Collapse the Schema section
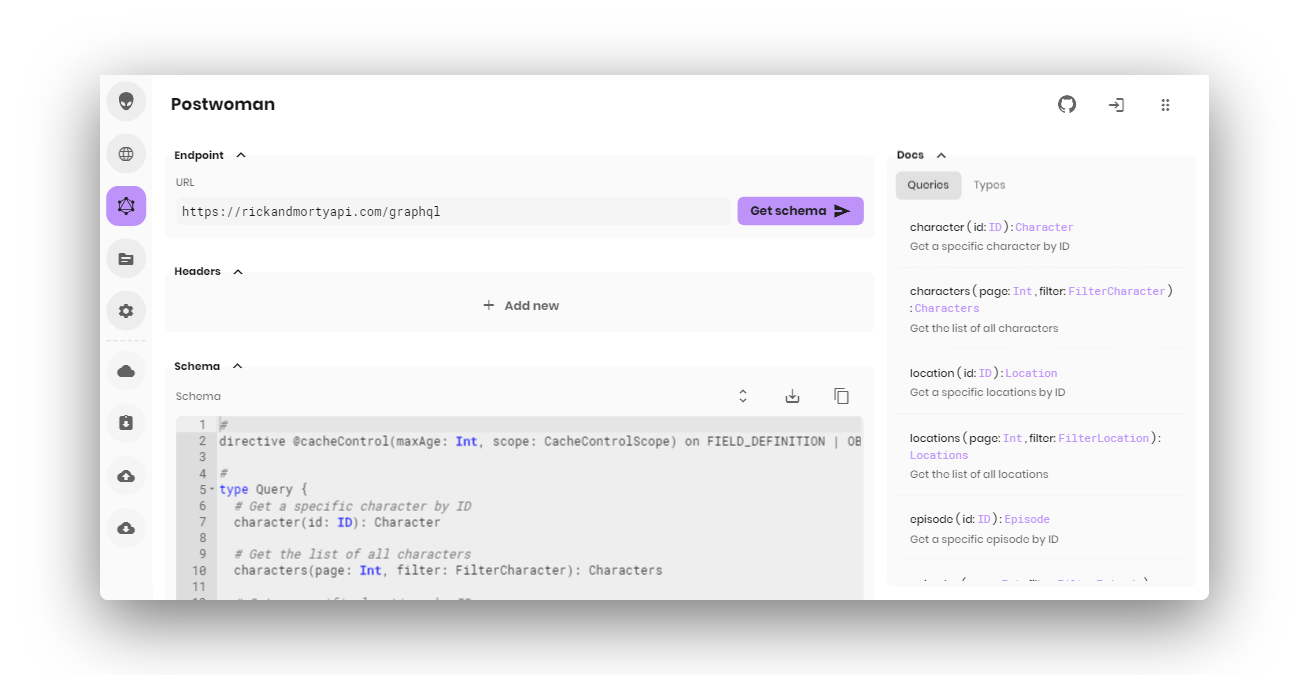 coord(238,366)
